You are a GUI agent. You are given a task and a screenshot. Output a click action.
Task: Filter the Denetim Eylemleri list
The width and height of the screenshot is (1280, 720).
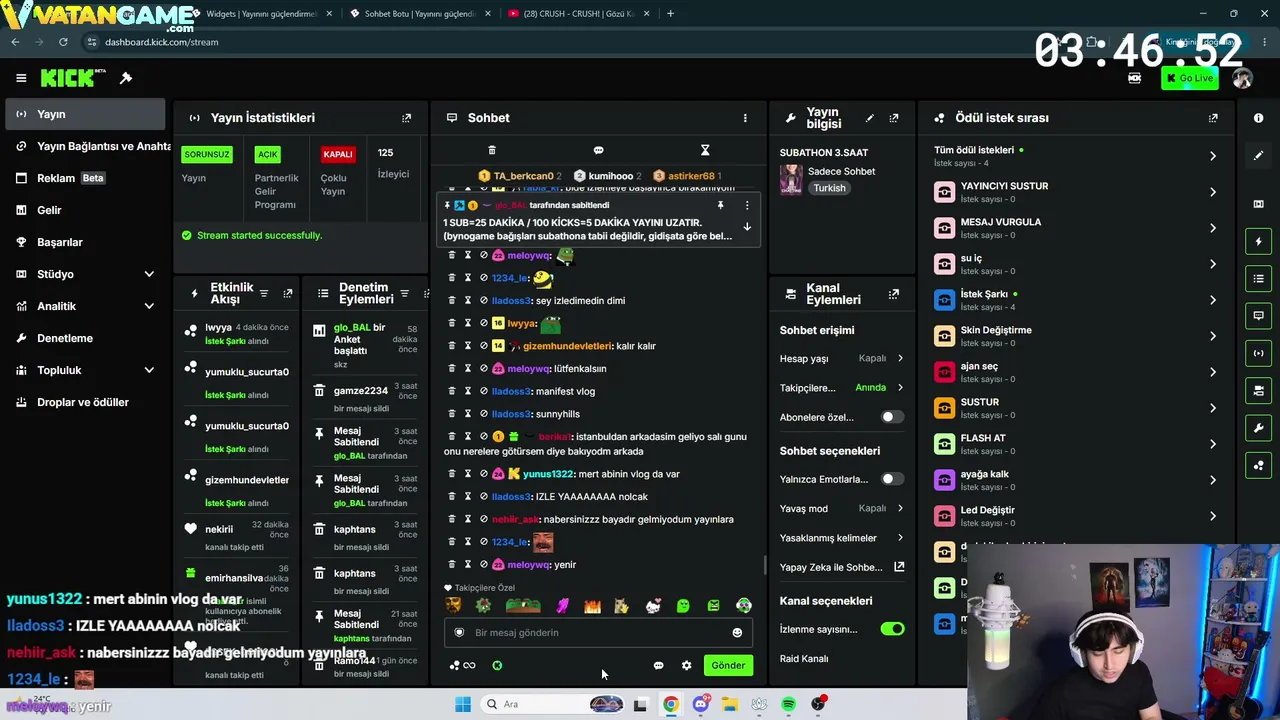click(x=404, y=294)
